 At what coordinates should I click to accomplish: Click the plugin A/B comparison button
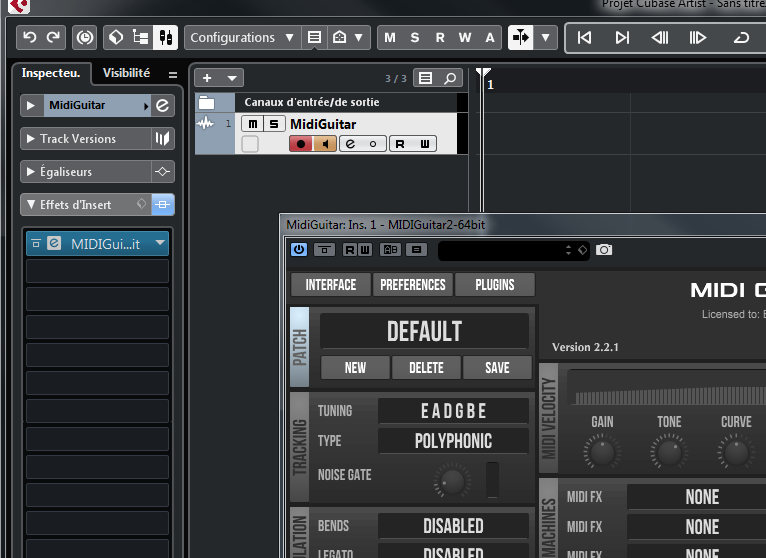[390, 250]
